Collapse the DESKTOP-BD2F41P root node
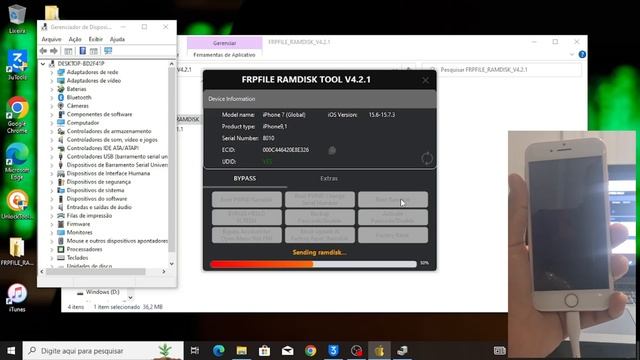 43,64
